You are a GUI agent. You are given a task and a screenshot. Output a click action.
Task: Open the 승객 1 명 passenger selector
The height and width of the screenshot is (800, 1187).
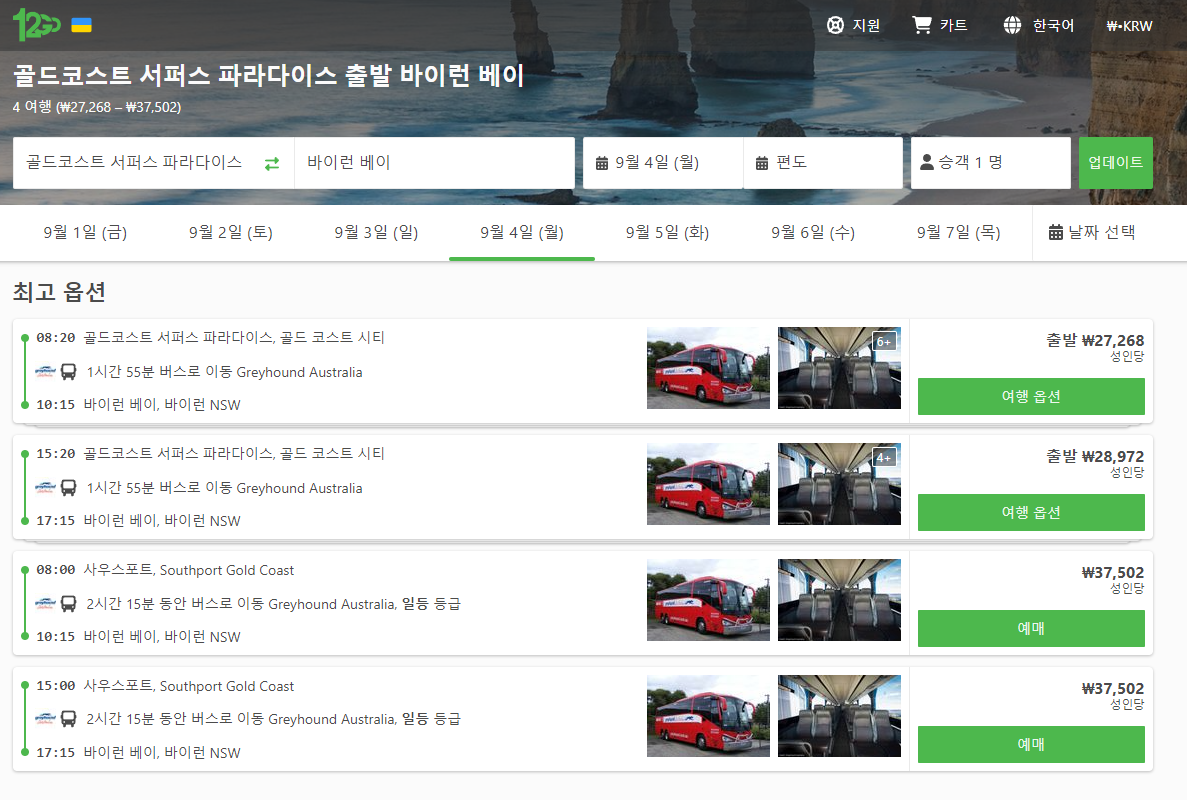pos(990,163)
